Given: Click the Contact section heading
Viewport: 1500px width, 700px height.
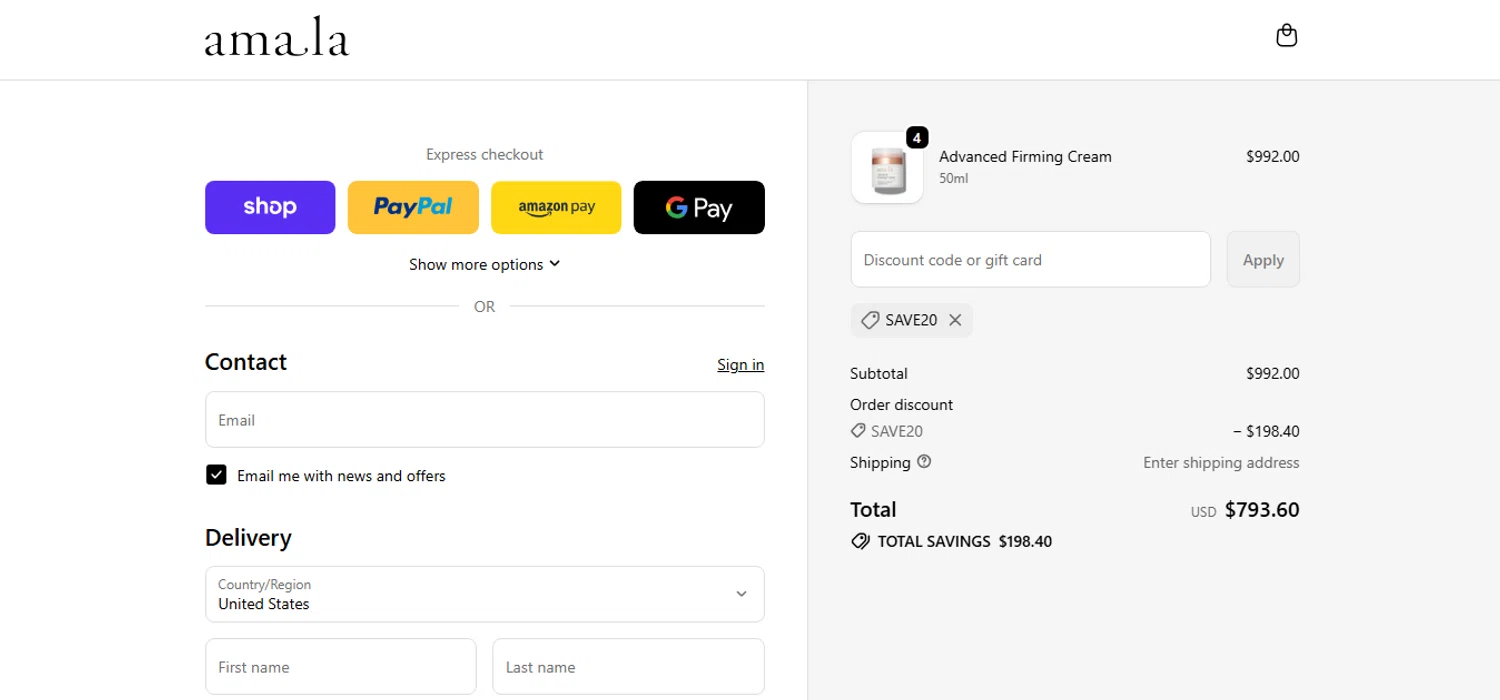Looking at the screenshot, I should point(246,362).
